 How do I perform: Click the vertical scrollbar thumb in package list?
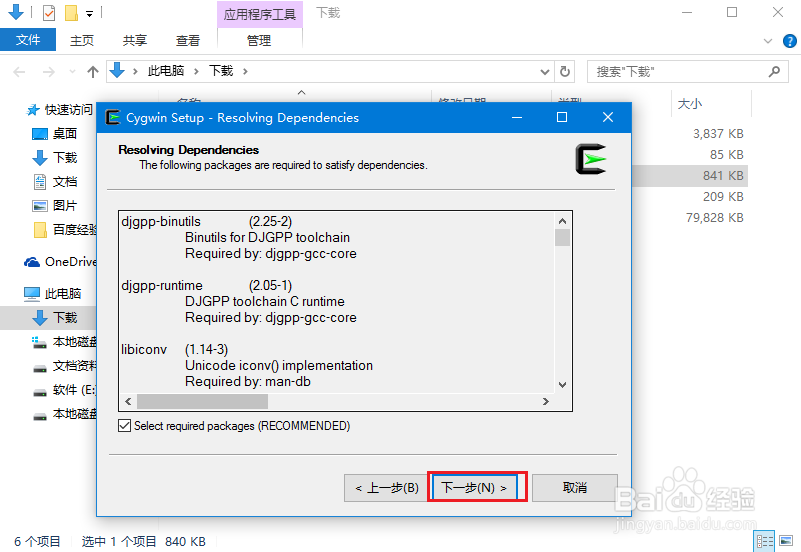click(562, 237)
